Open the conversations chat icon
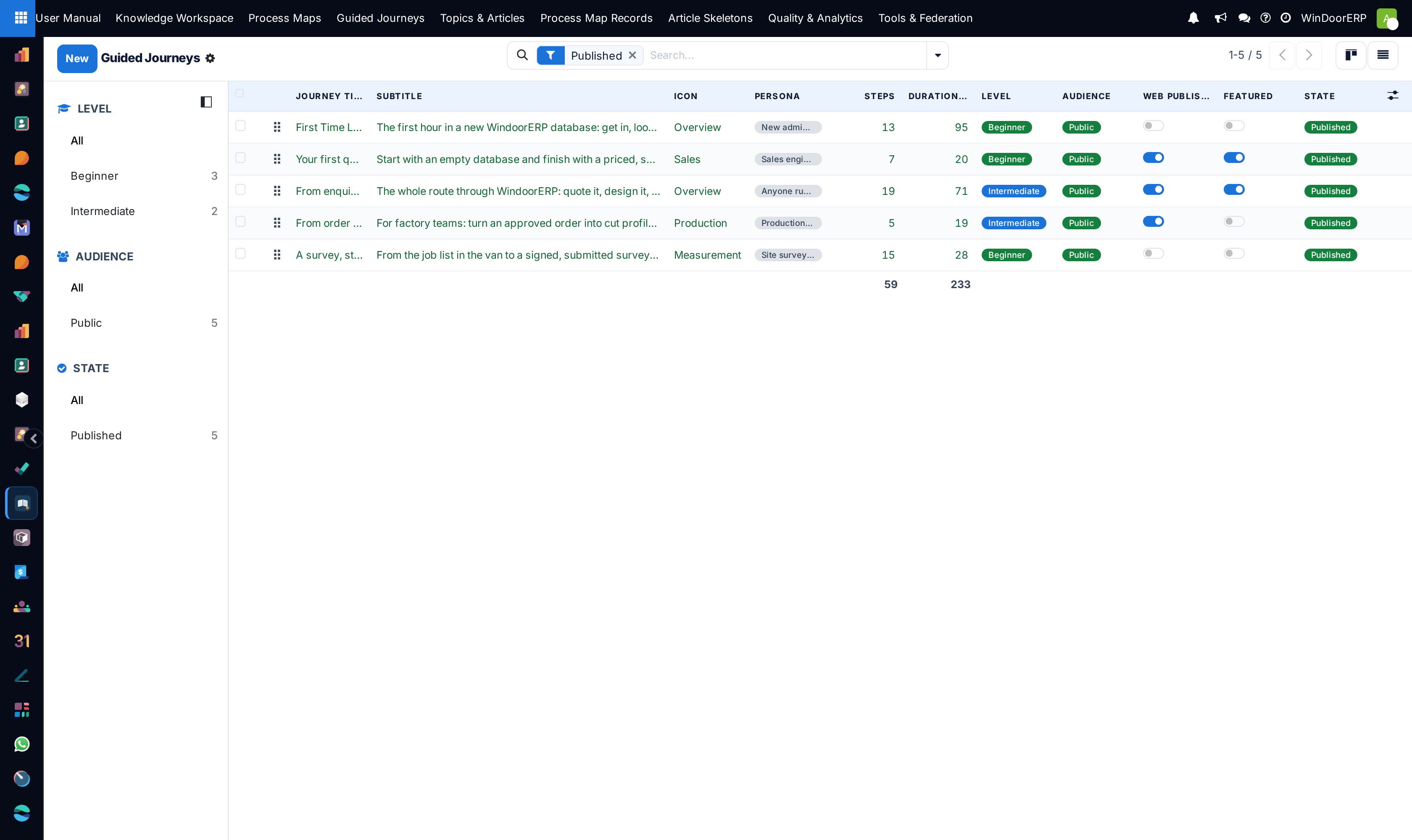Viewport: 1412px width, 840px height. pos(1244,18)
